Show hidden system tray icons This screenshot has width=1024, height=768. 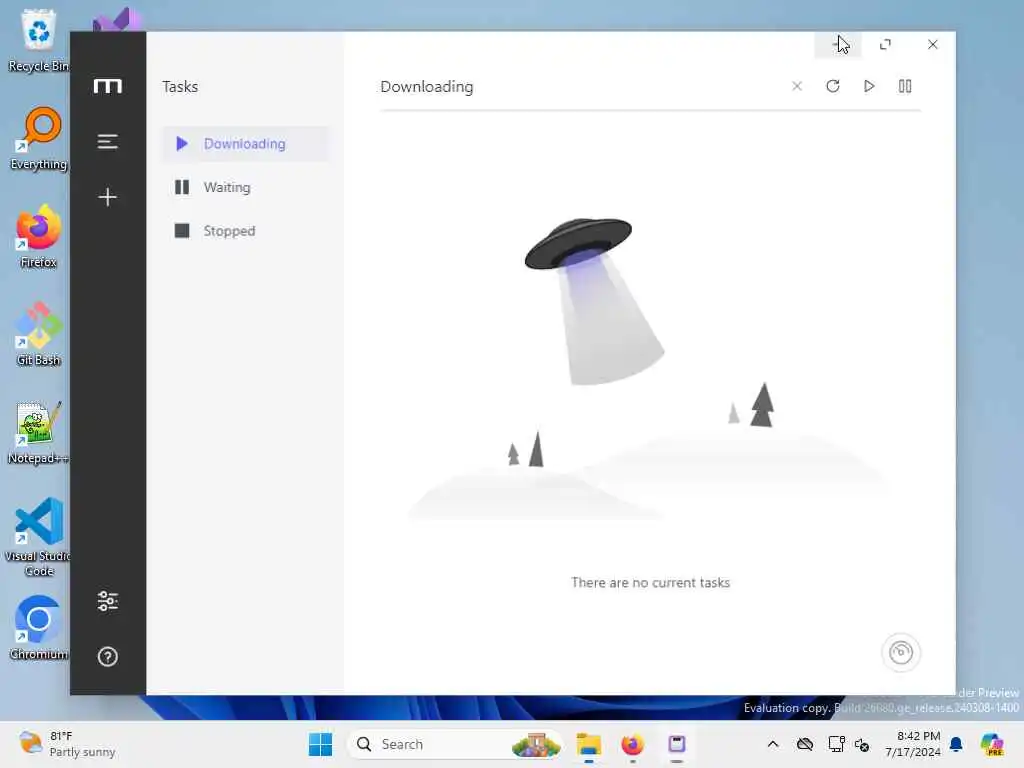[773, 744]
